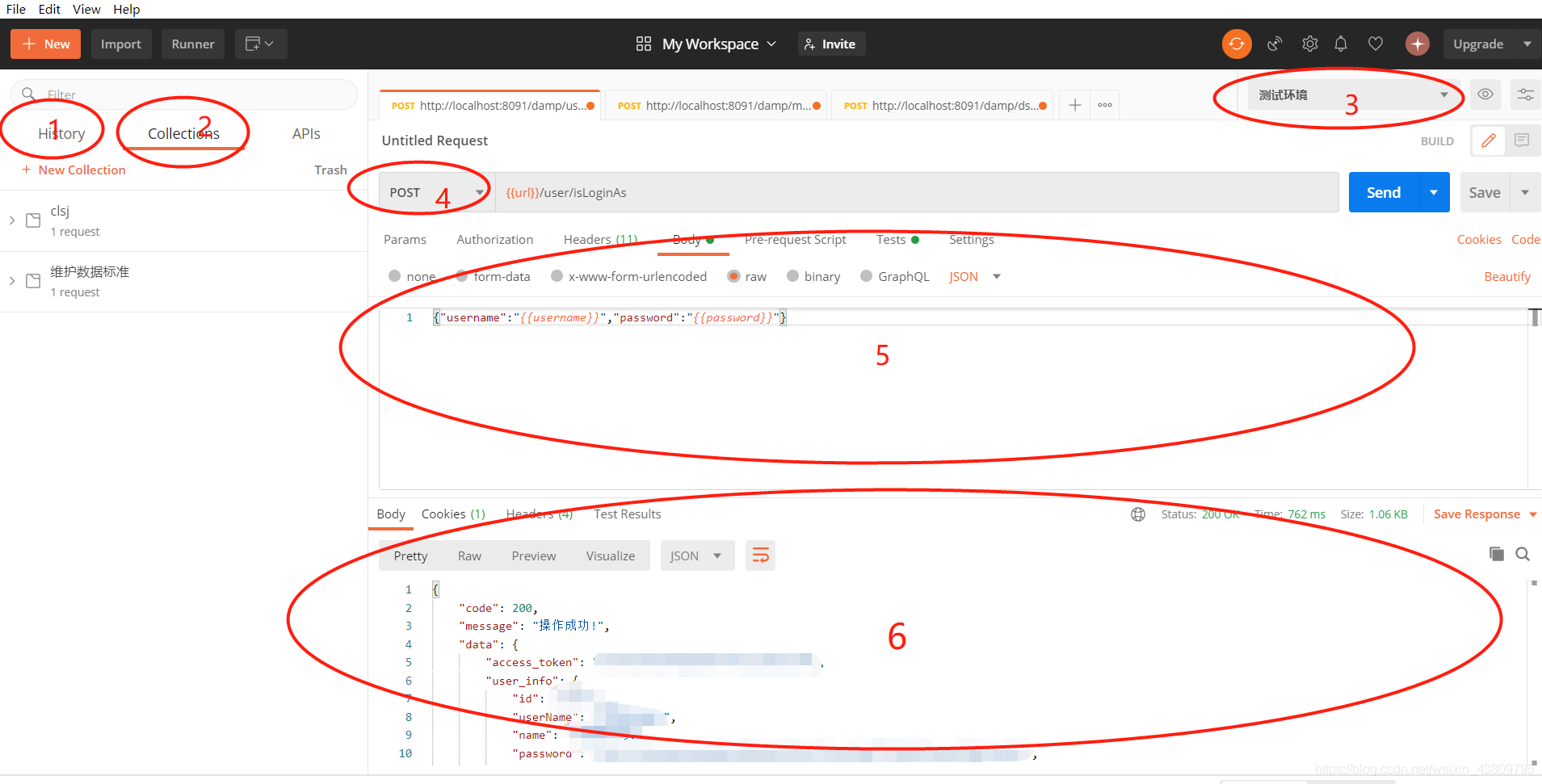
Task: Click New Collection link
Action: click(x=74, y=170)
